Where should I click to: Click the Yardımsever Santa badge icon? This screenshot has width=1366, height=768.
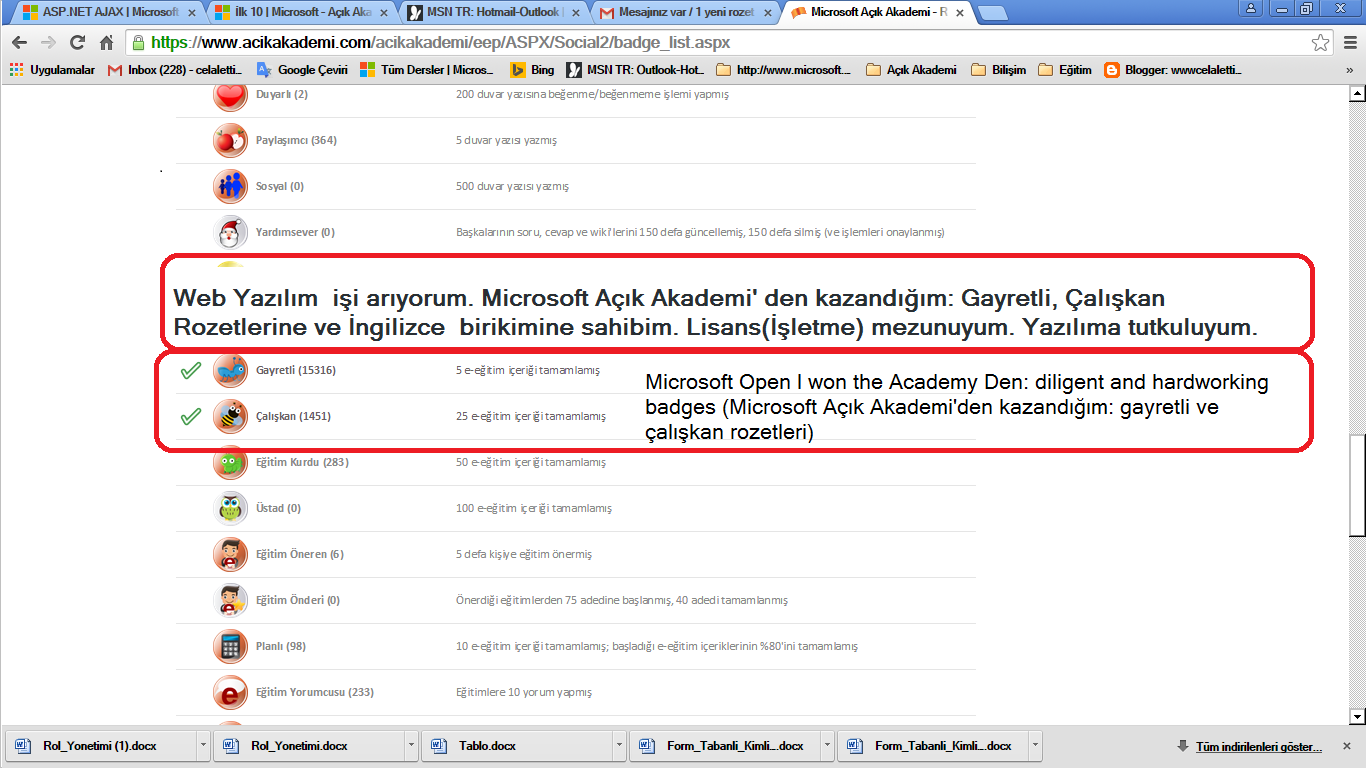230,233
